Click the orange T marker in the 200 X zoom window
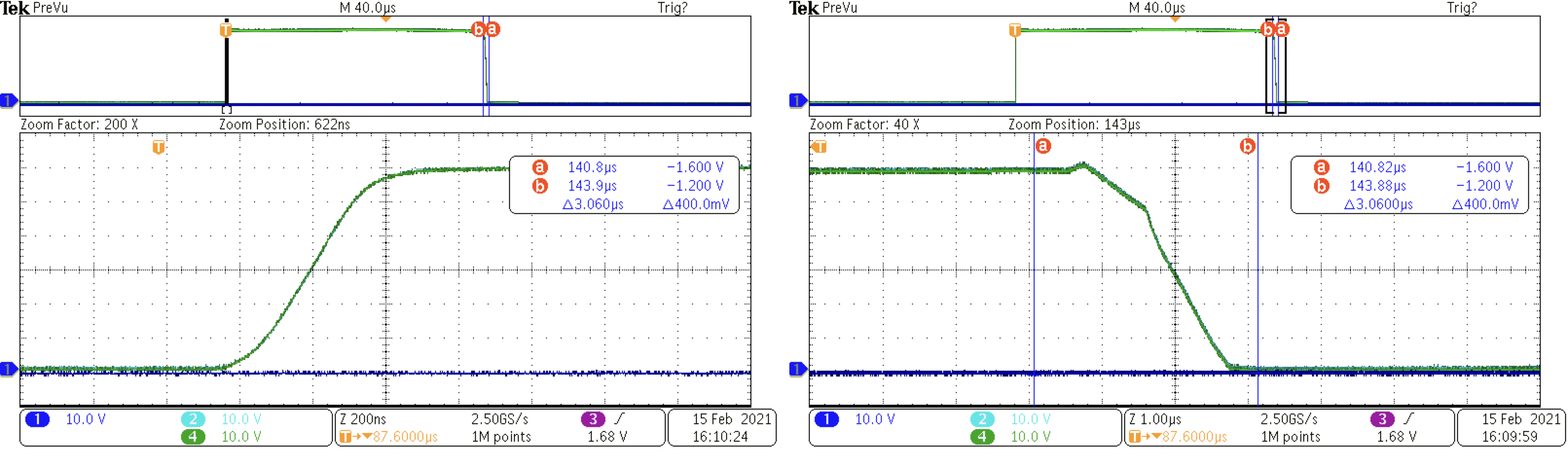The width and height of the screenshot is (1568, 467). coord(158,147)
